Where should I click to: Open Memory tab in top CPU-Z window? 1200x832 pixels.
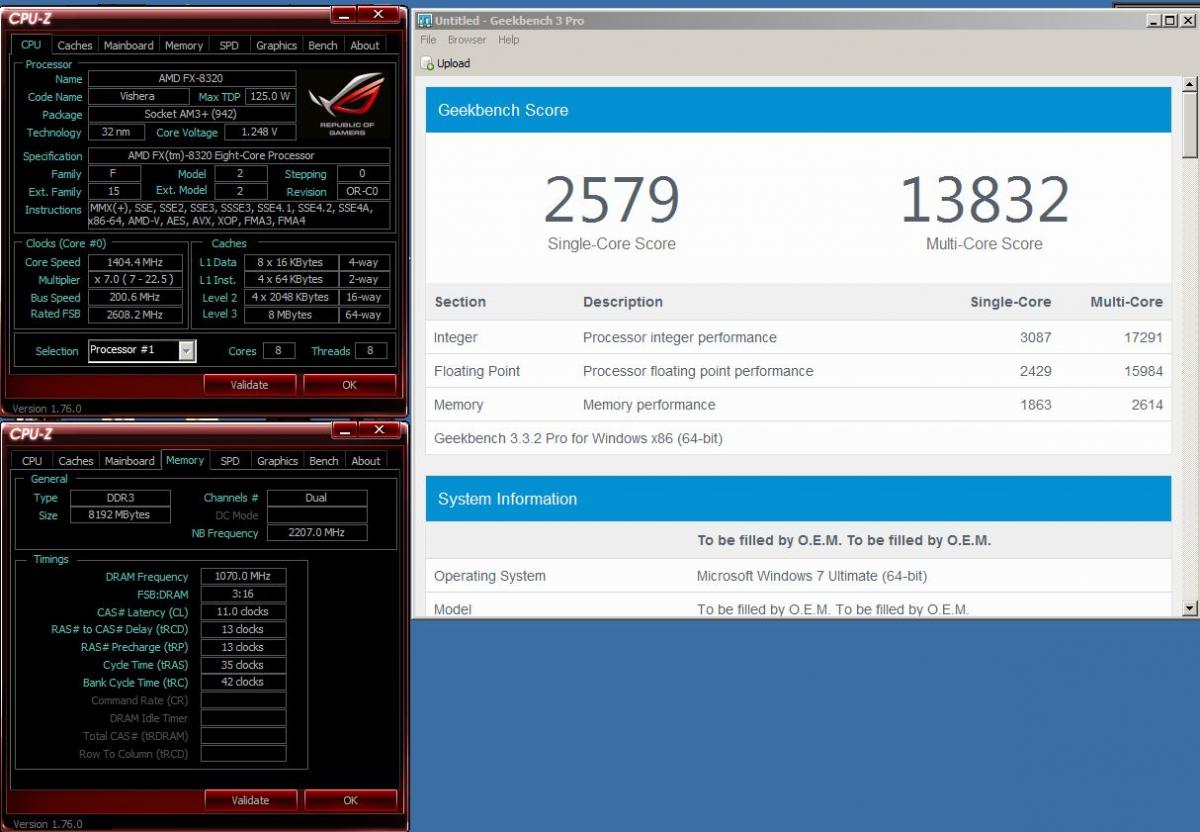point(184,45)
